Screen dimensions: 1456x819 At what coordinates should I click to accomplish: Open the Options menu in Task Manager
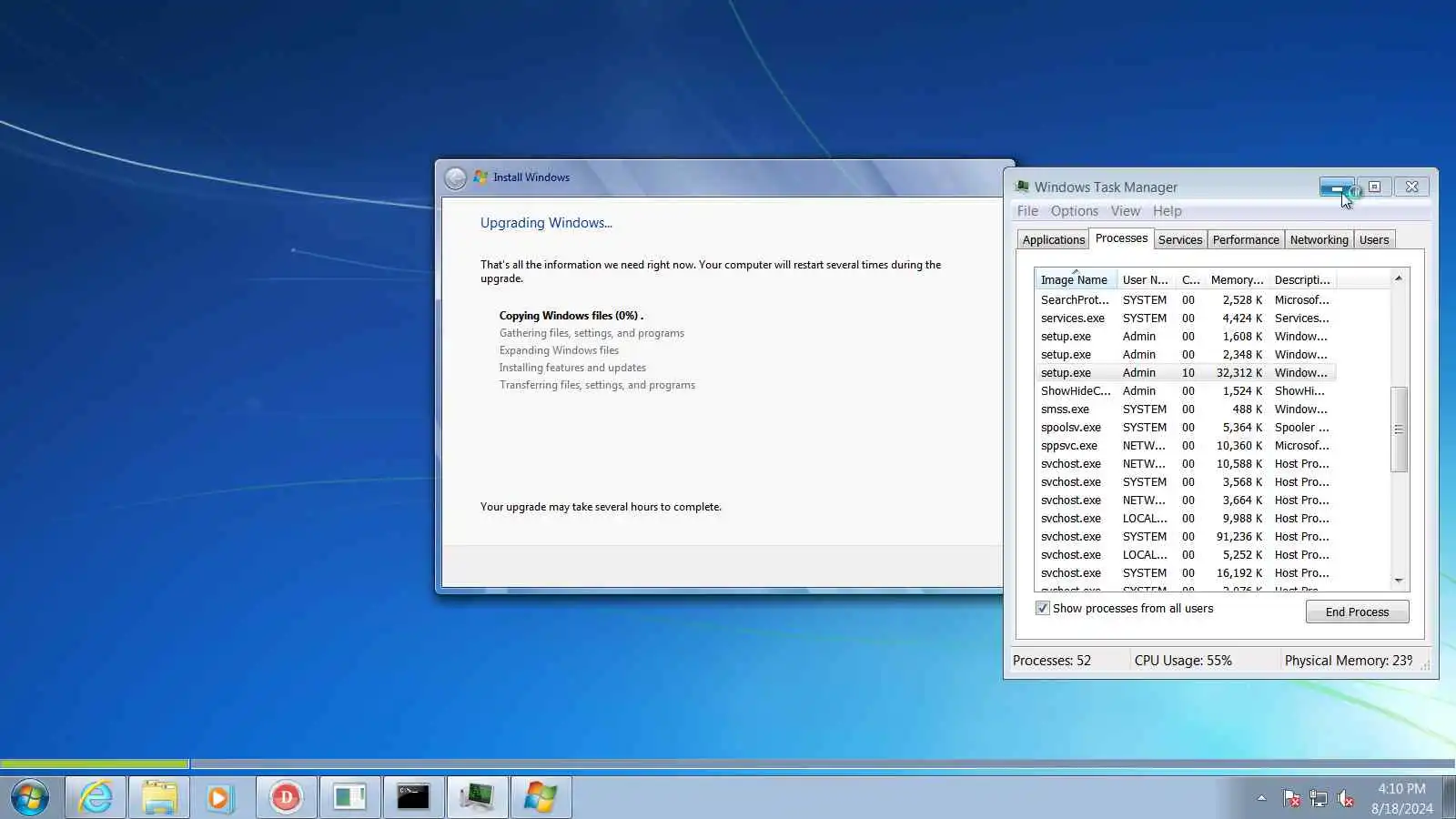[1075, 211]
